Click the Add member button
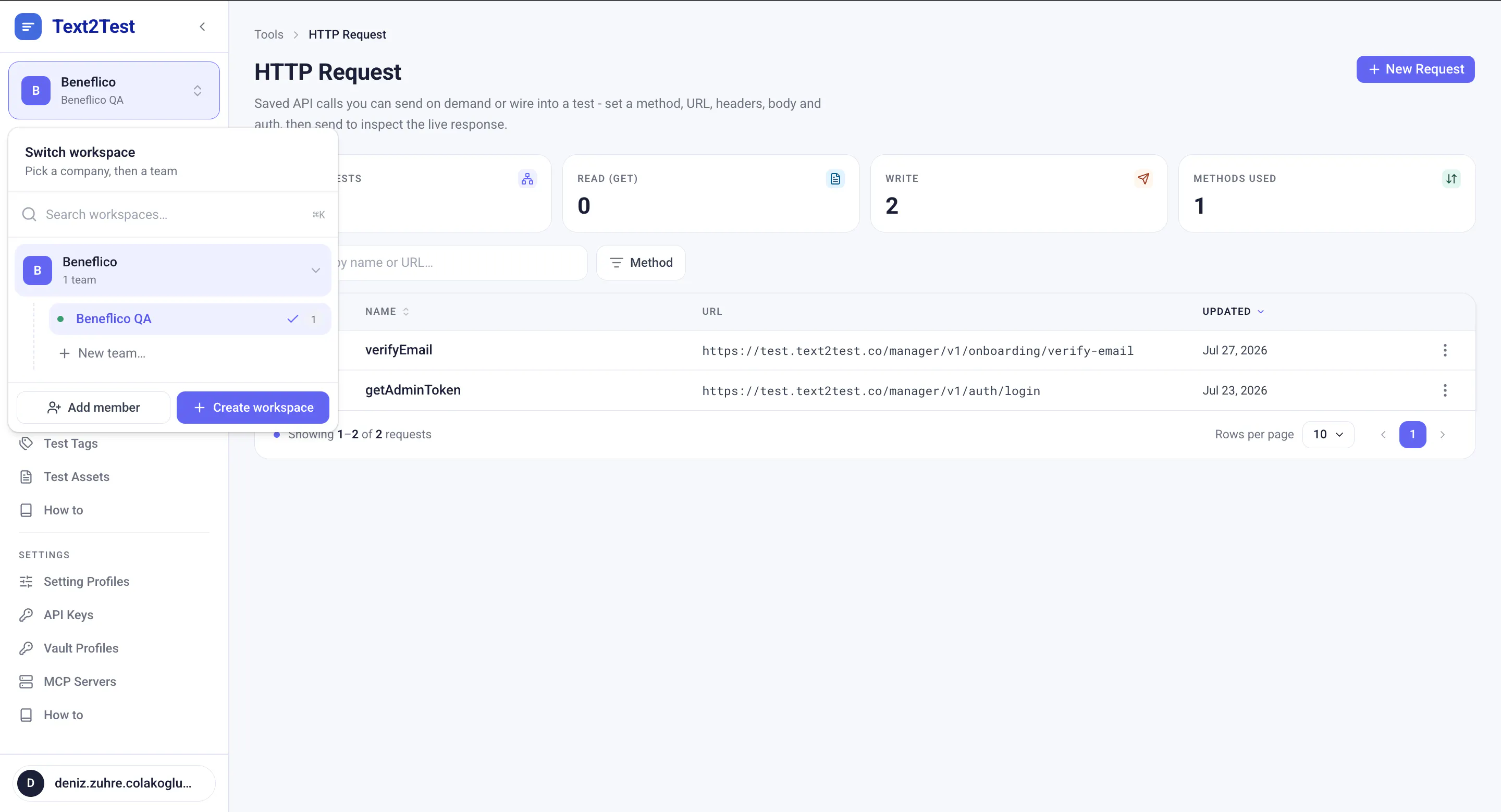 pos(93,407)
